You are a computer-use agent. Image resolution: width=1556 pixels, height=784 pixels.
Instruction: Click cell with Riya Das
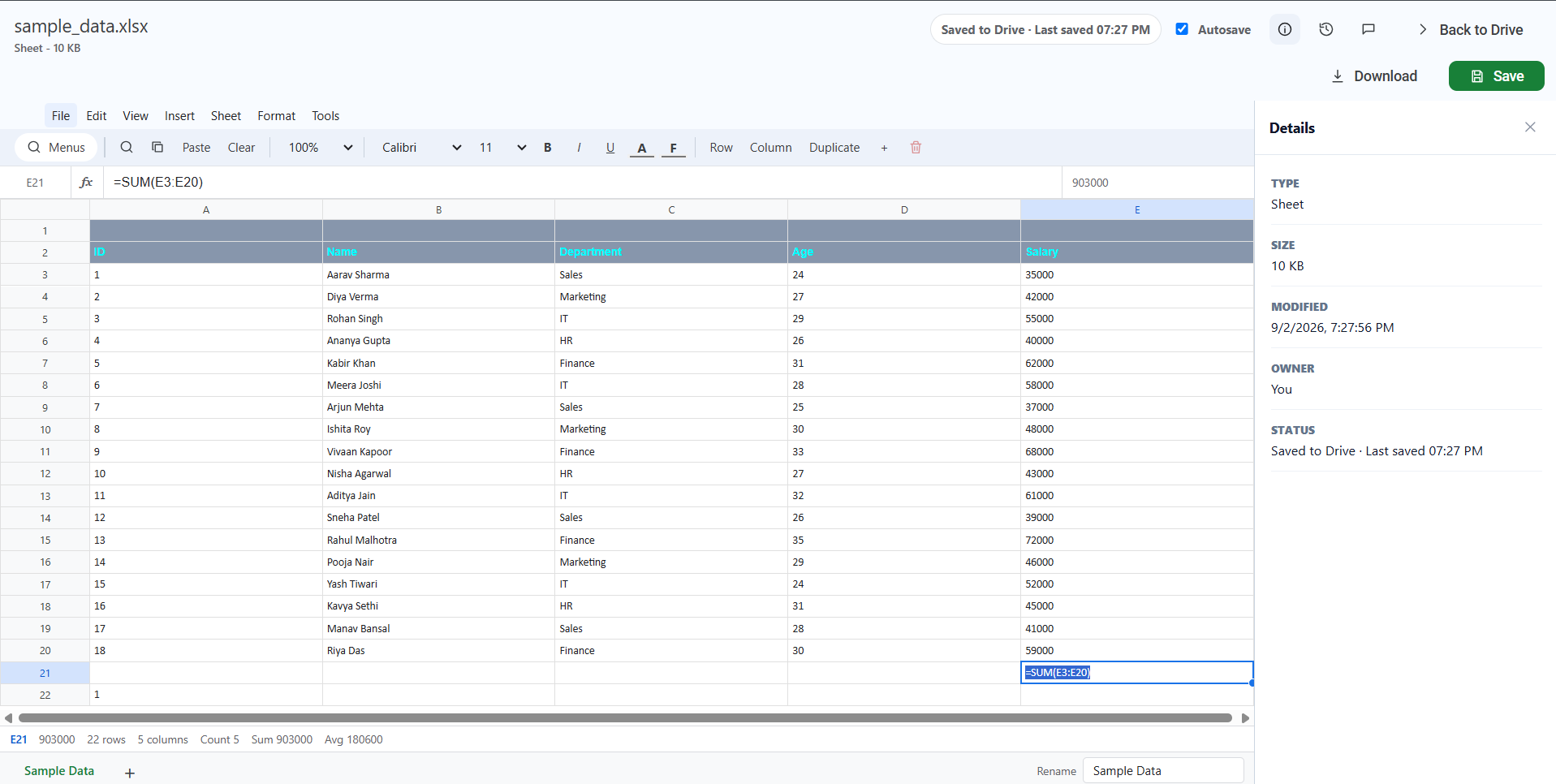tap(438, 650)
